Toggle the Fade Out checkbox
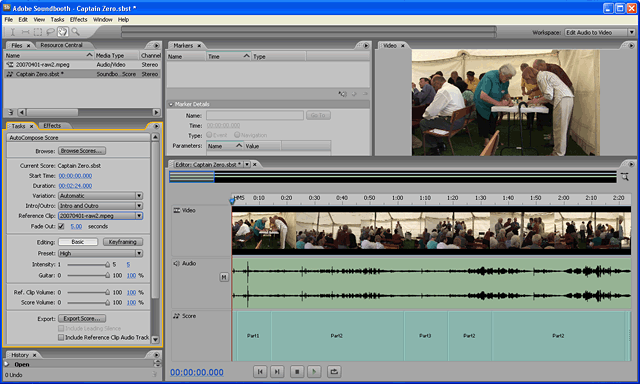Screen dimensions: 640x384 [61, 226]
